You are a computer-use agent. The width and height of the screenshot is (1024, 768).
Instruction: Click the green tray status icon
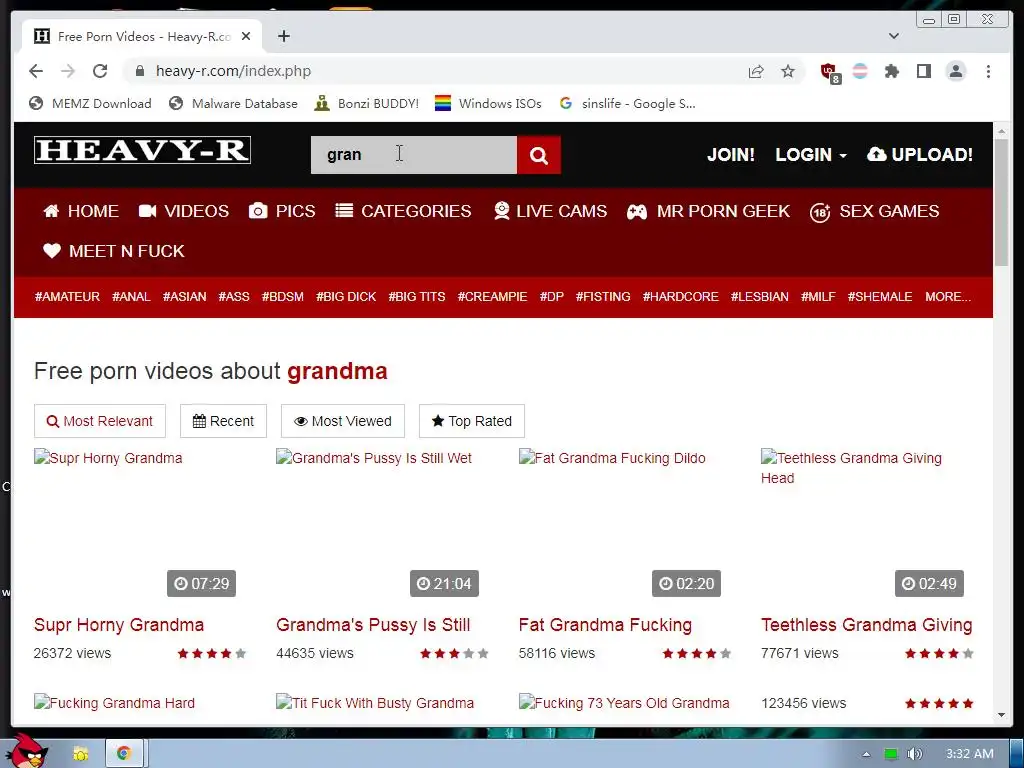coord(891,754)
